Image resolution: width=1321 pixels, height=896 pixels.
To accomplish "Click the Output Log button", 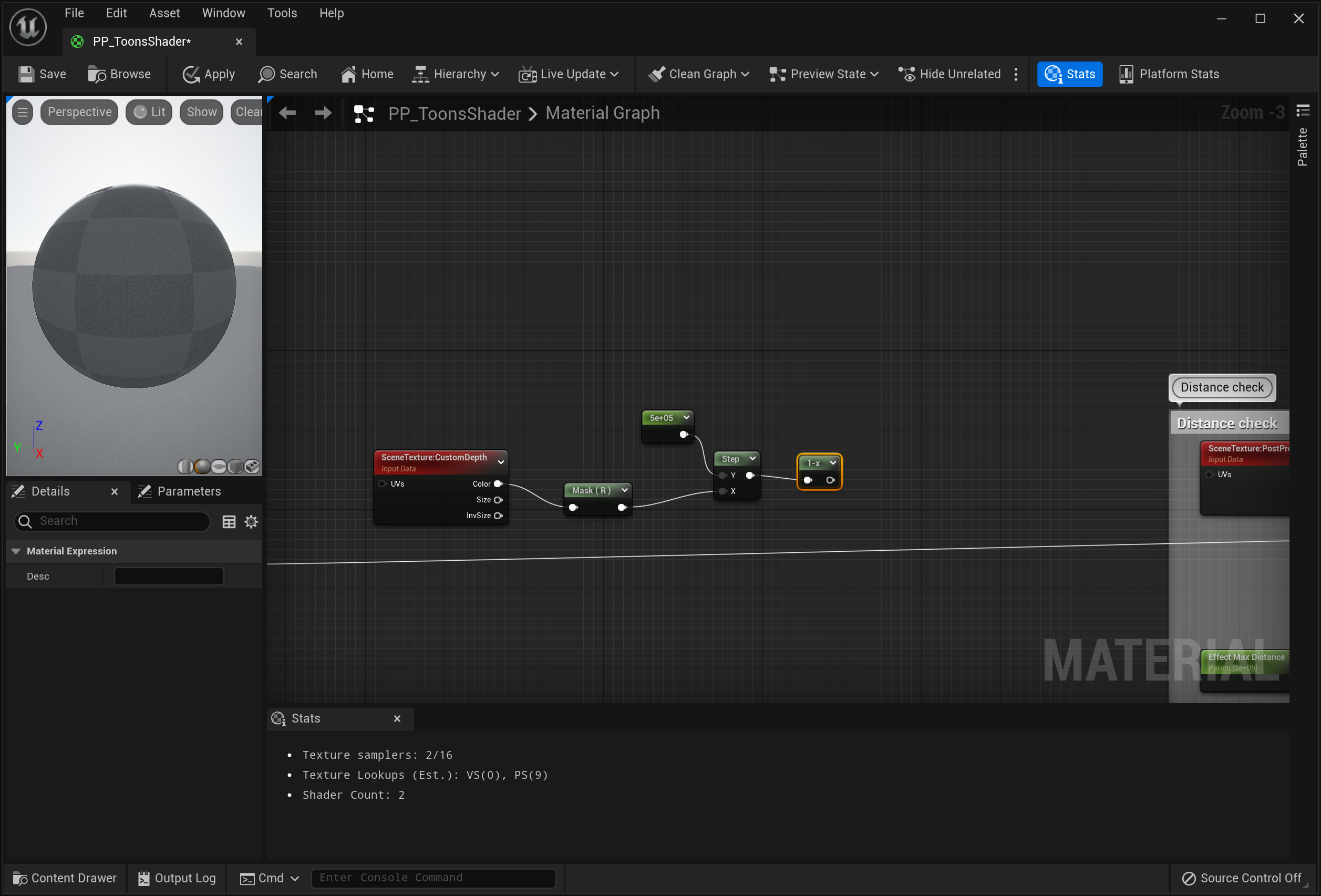I will coord(177,878).
